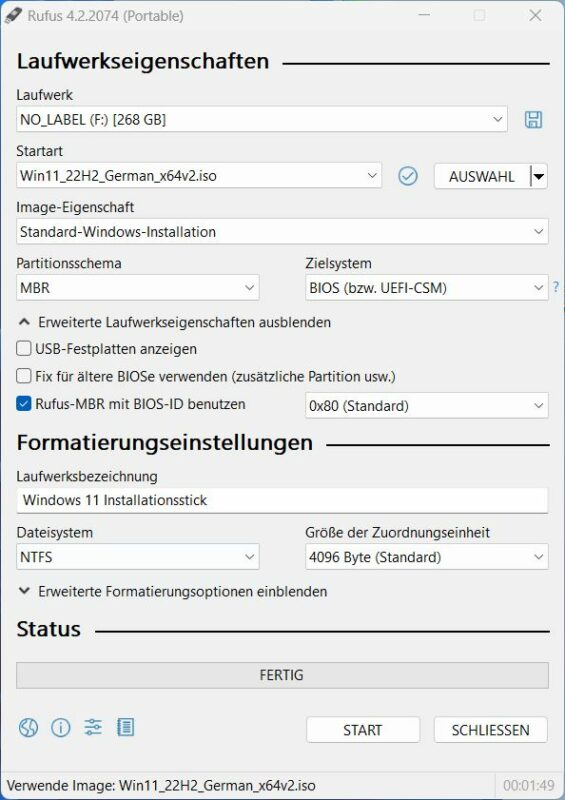Click the ISO checksum checkmark icon

[x=407, y=176]
